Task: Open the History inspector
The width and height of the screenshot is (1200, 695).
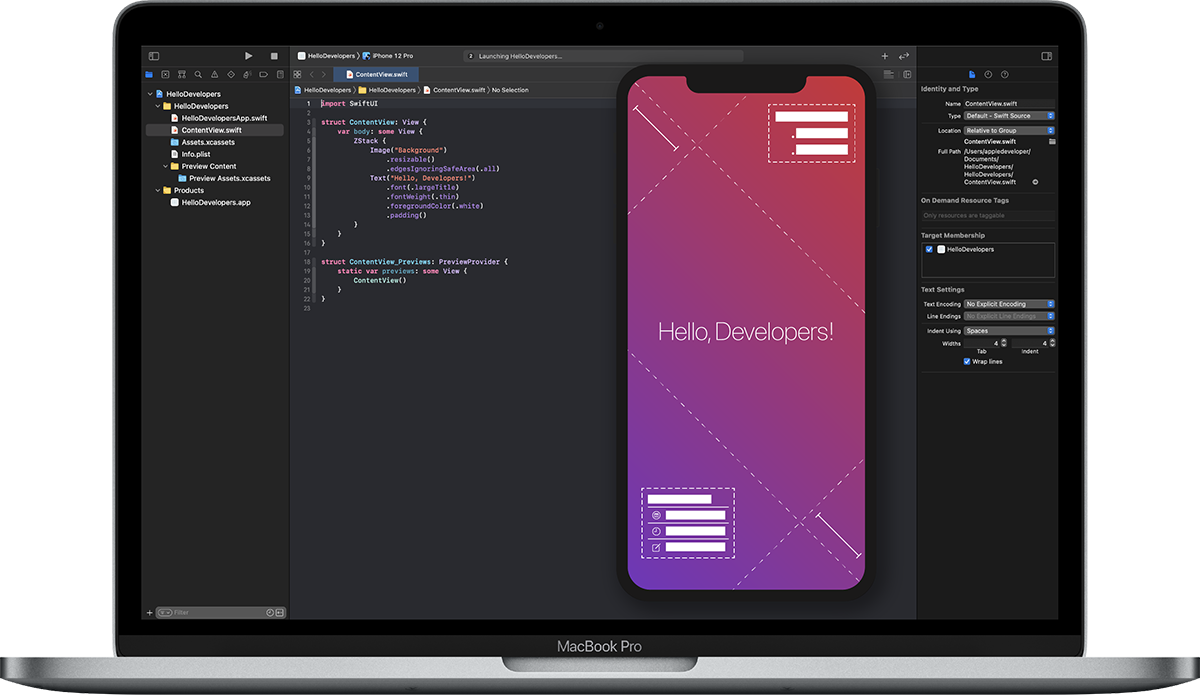Action: (989, 74)
